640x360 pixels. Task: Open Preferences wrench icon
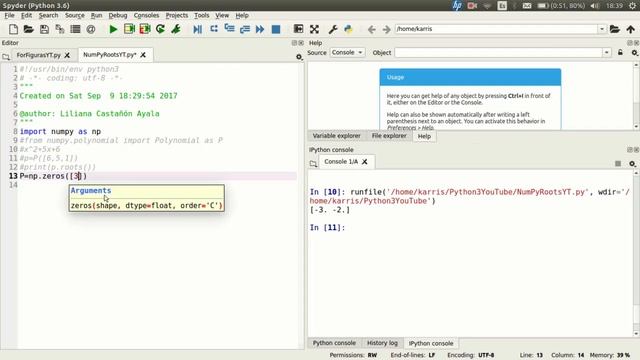(x=333, y=29)
